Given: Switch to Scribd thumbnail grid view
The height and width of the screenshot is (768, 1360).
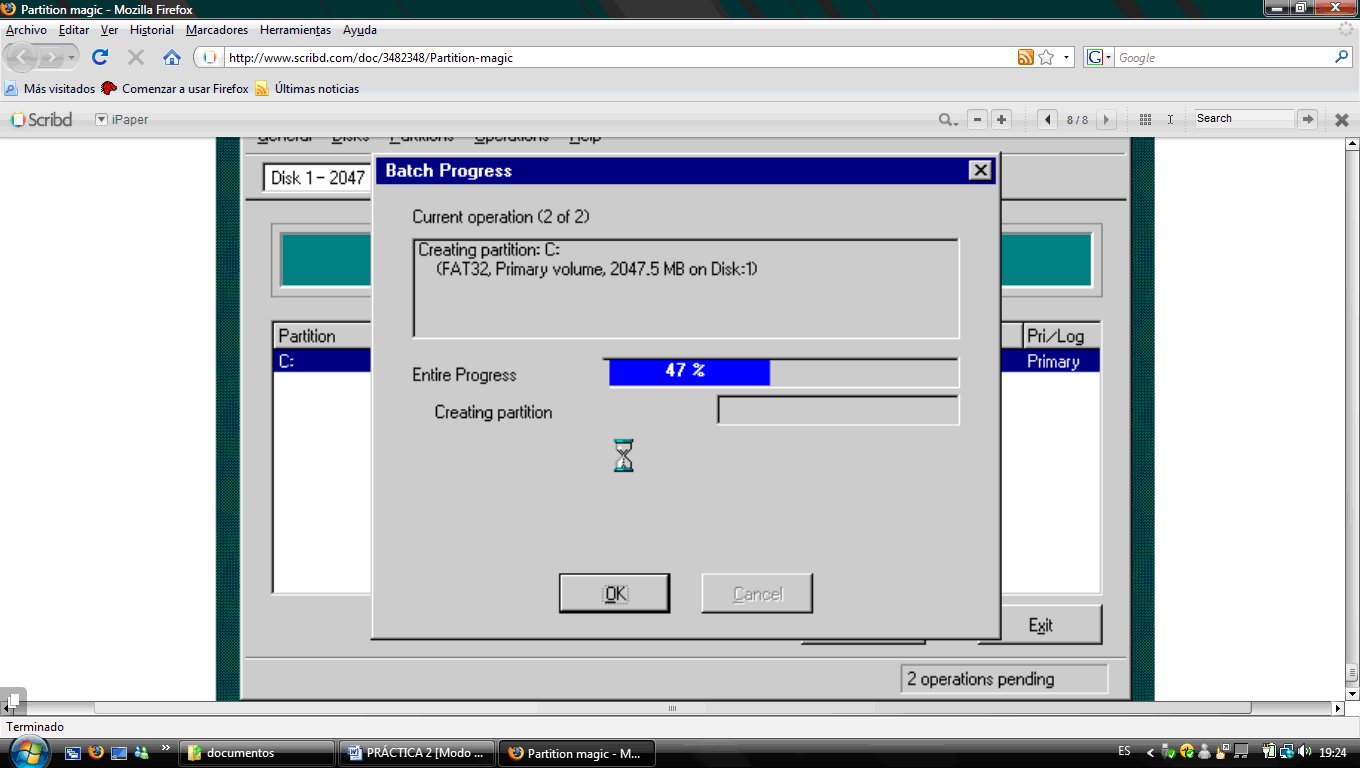Looking at the screenshot, I should pyautogui.click(x=1146, y=119).
